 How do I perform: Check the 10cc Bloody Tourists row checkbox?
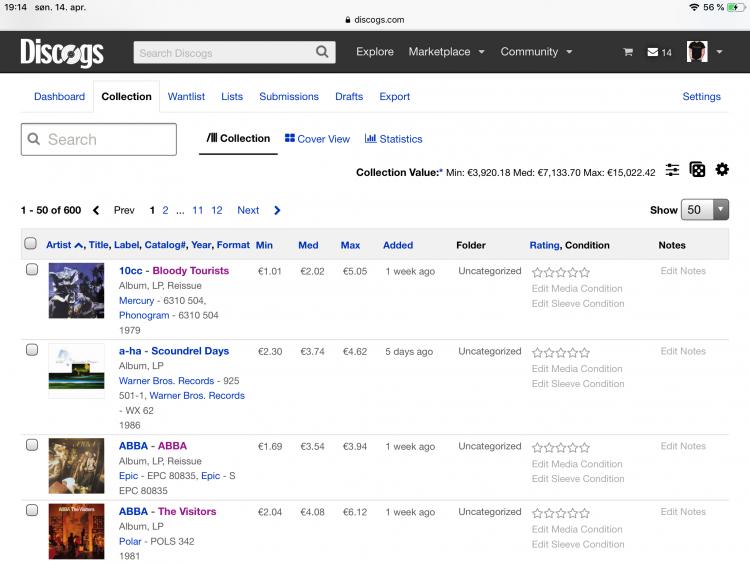[32, 269]
